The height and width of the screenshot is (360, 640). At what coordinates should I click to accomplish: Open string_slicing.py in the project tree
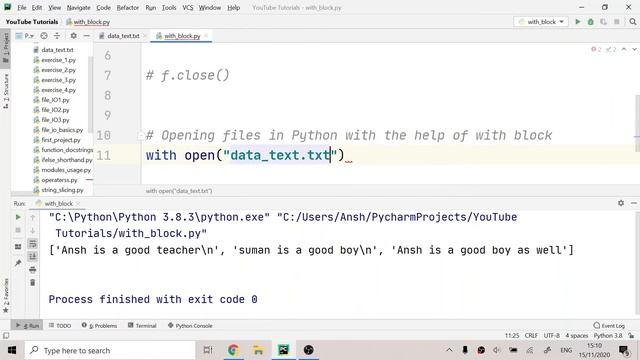[62, 190]
